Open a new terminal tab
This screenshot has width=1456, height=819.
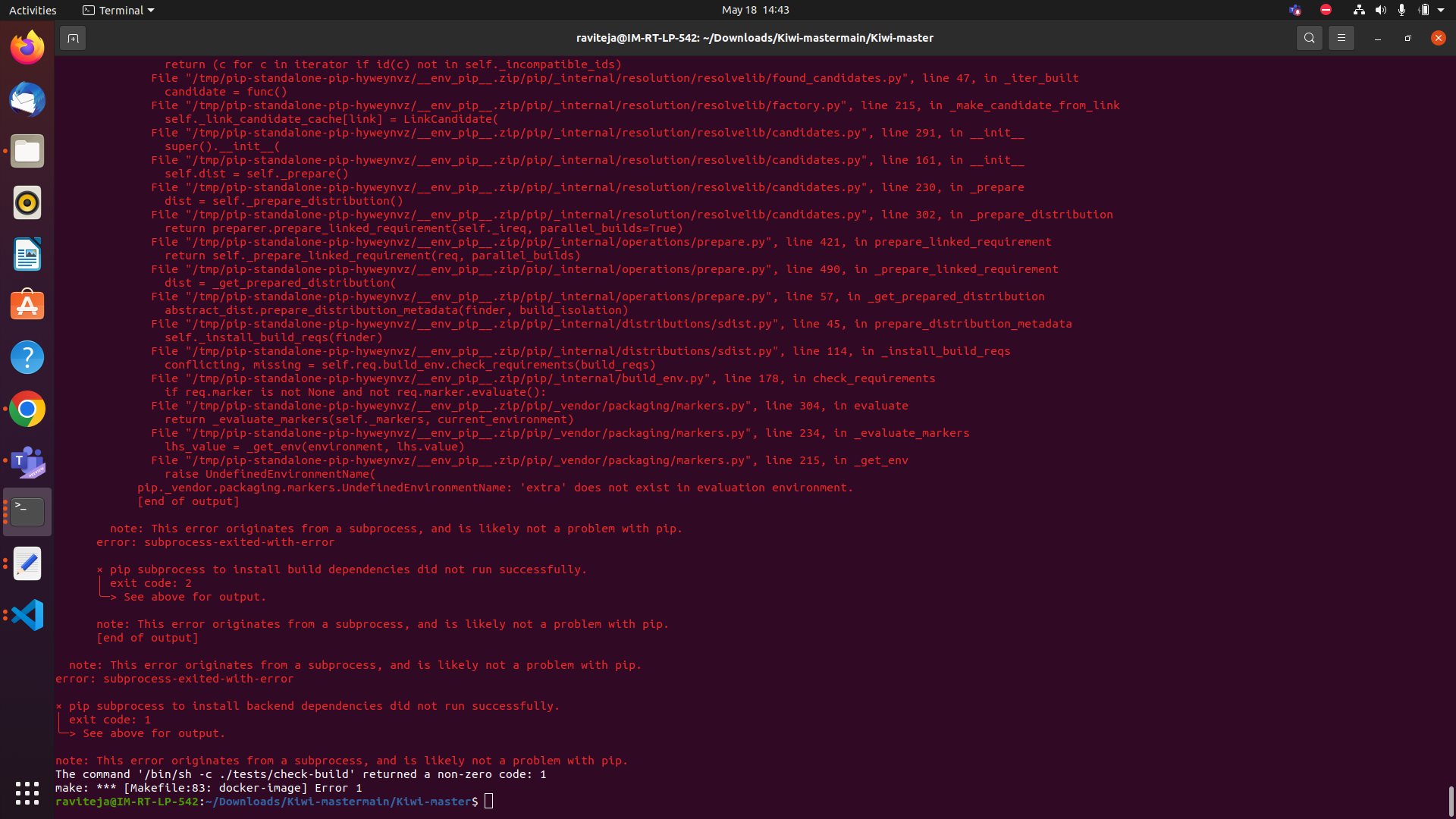pyautogui.click(x=73, y=38)
